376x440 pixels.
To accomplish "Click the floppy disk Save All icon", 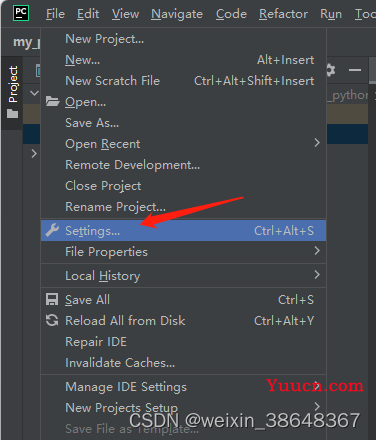I will (52, 299).
